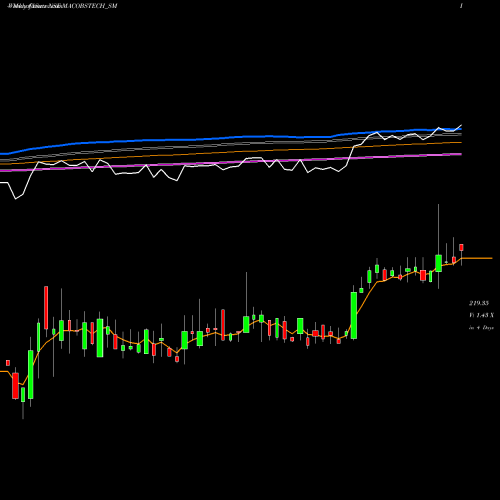Click the flat orange price line extending right
This screenshot has height=500, width=500.
[477, 258]
